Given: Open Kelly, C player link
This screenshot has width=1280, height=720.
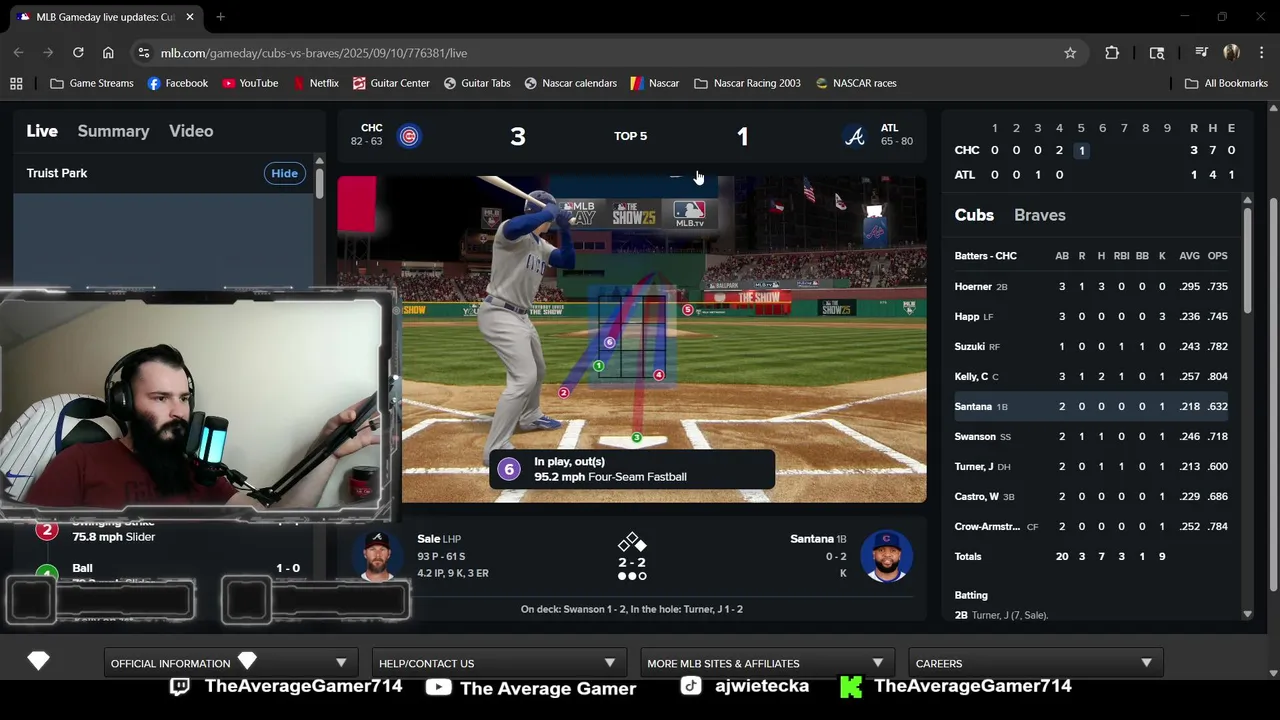Looking at the screenshot, I should (971, 376).
